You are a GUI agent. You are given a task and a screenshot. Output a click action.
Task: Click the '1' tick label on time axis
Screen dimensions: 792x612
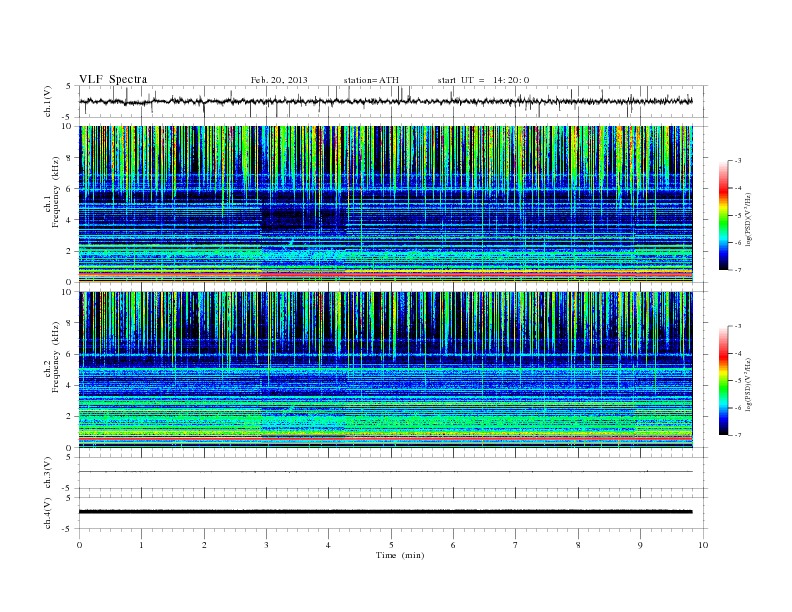pos(141,545)
